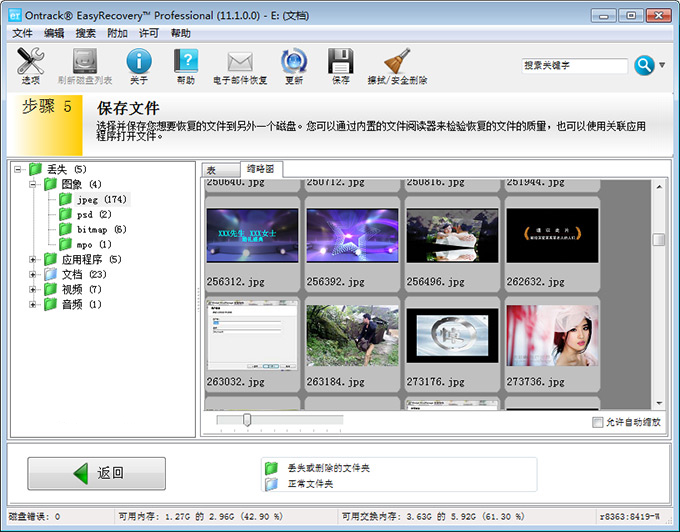Open the search dropdown arrow
680x532 pixels.
(663, 66)
